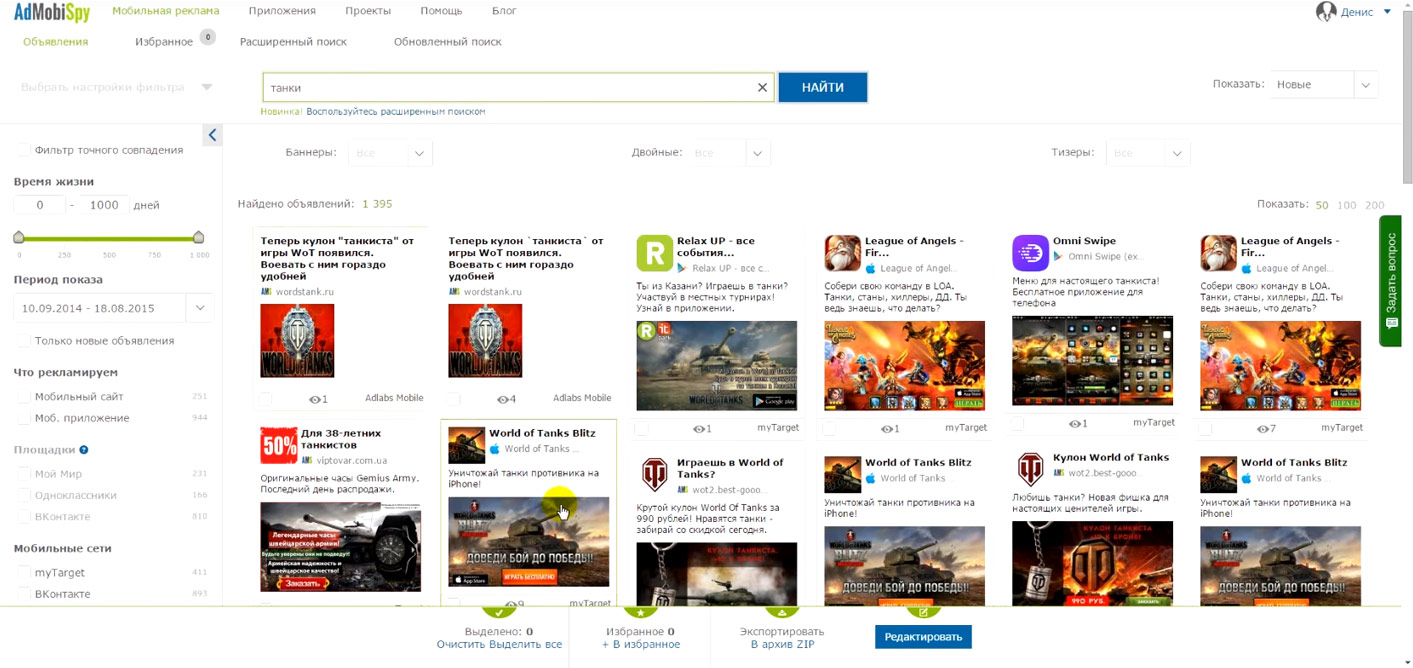Open the green Задать вопрос side tab
This screenshot has width=1413, height=668.
pos(1391,281)
